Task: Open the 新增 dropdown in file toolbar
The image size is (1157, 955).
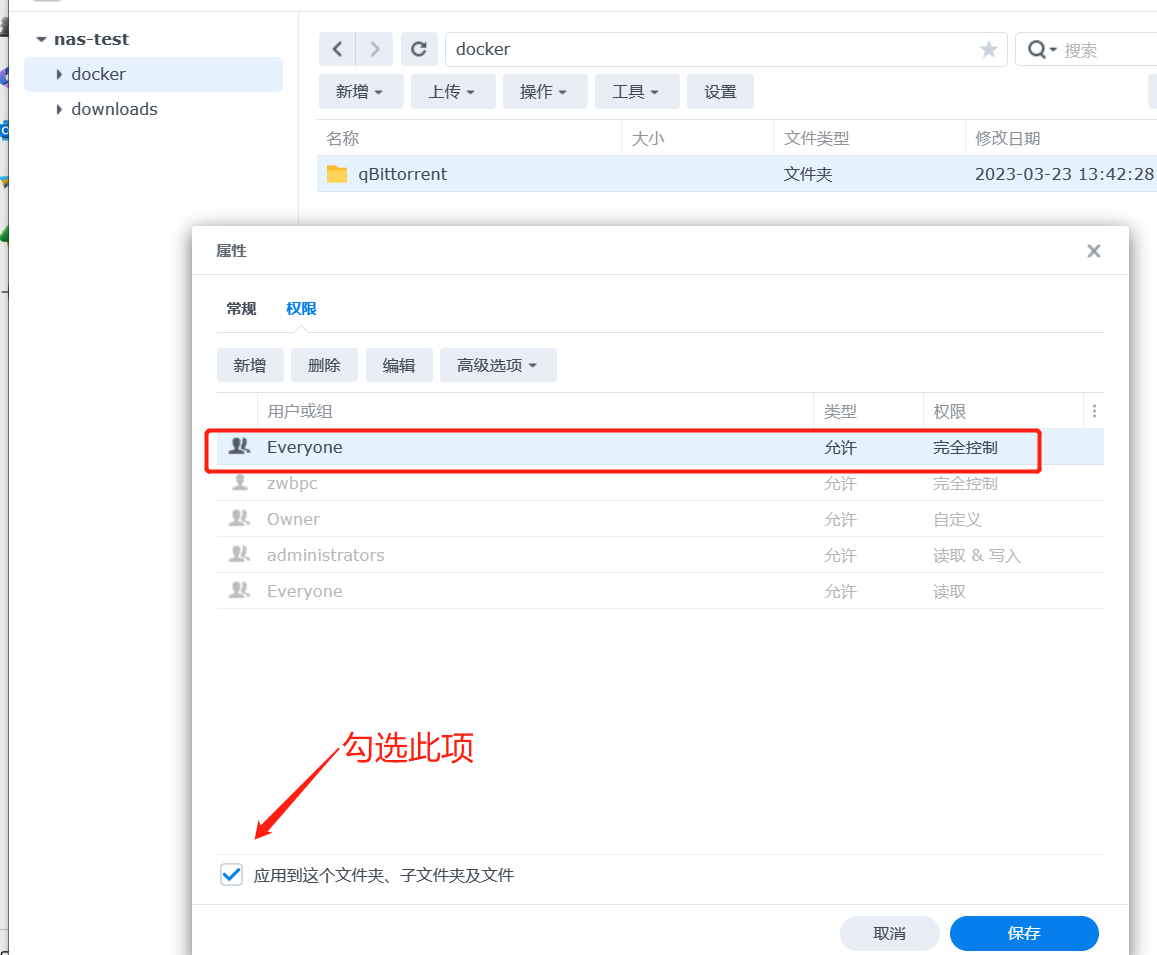Action: pos(359,92)
